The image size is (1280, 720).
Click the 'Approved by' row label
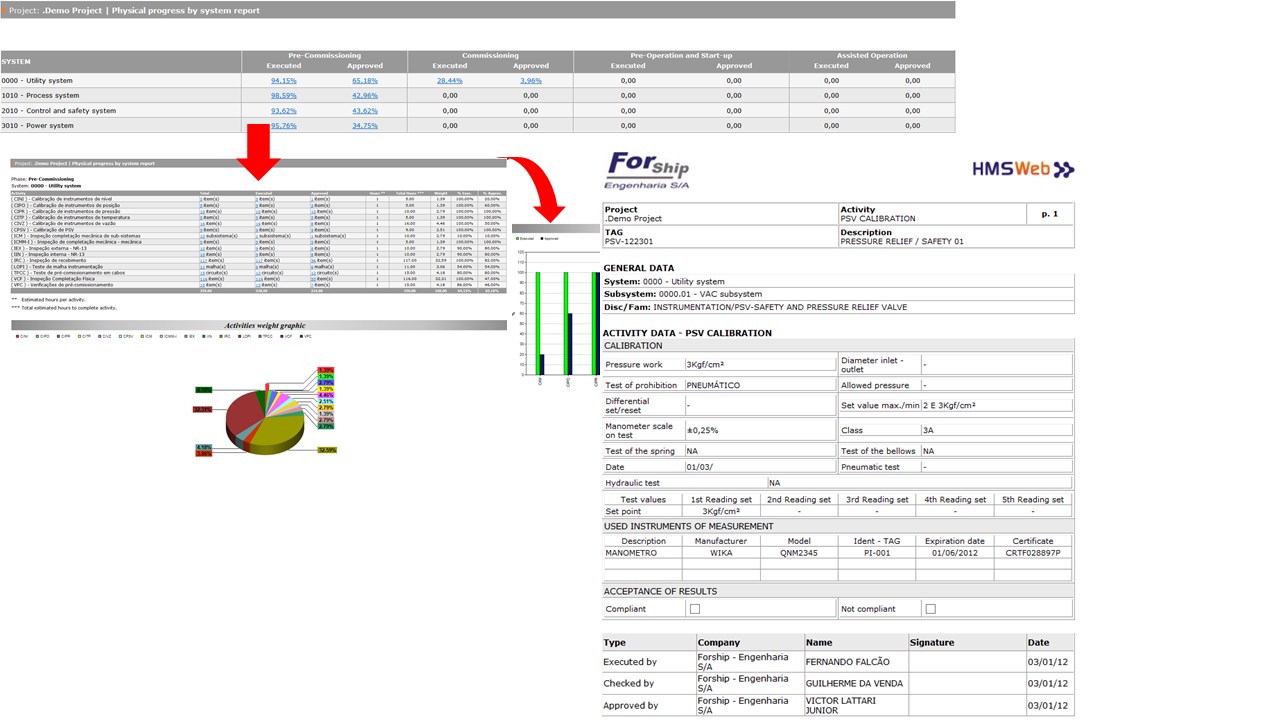pos(631,706)
